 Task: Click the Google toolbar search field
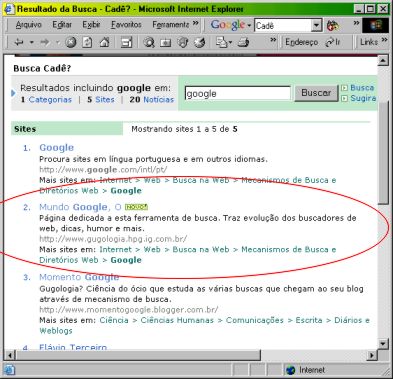tap(283, 25)
